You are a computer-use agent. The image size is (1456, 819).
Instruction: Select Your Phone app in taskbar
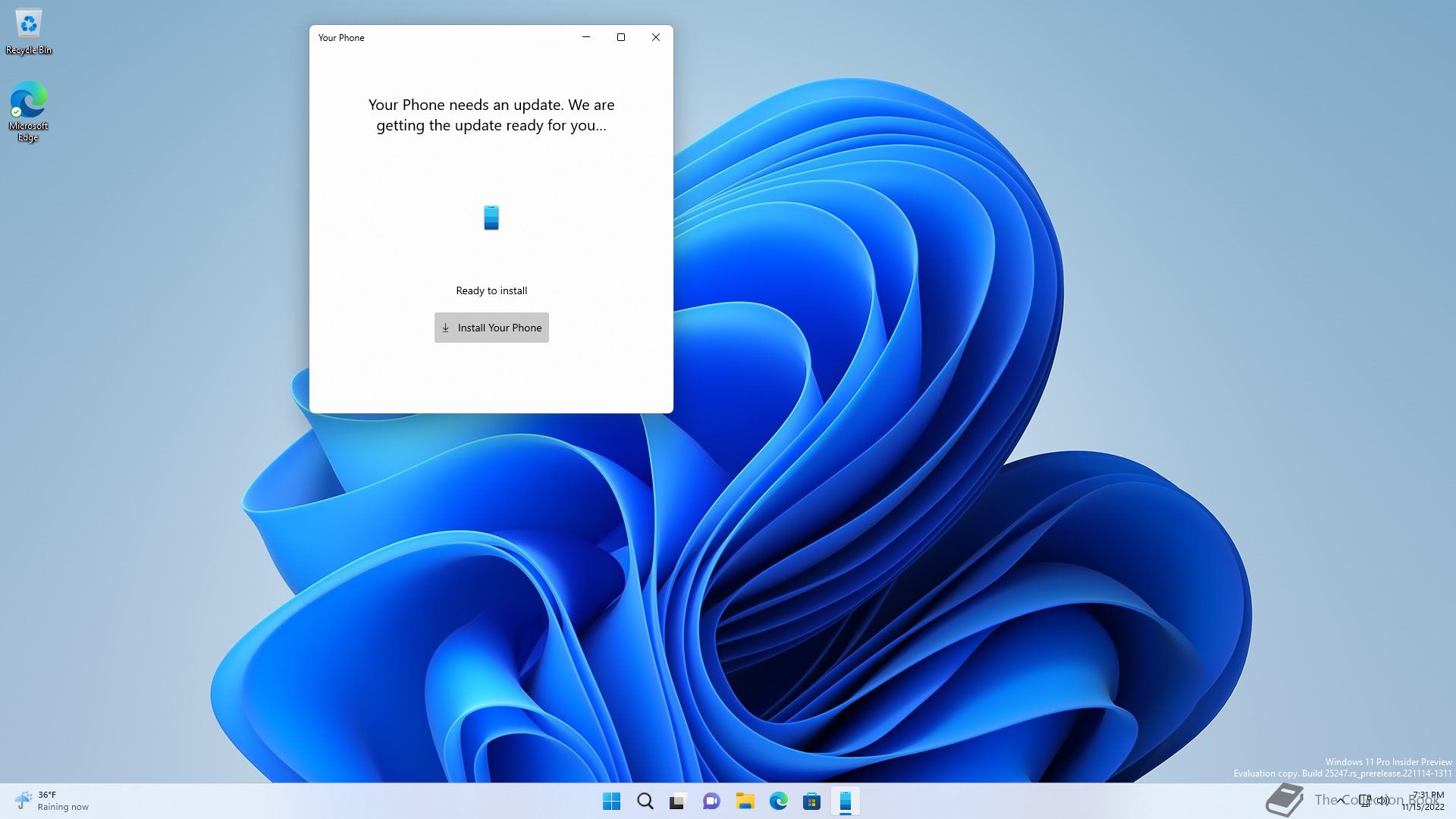845,801
